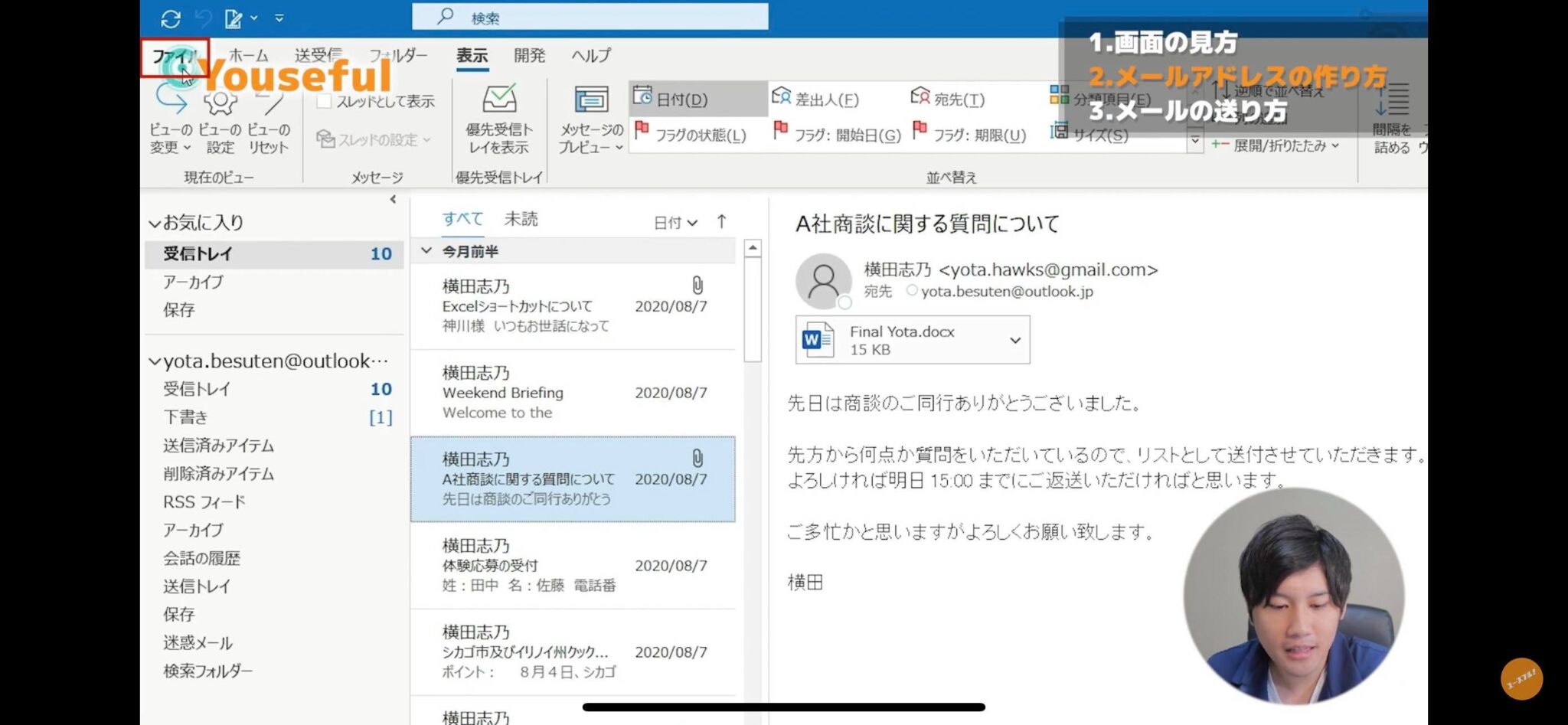Click the 間隔を詰める button
The width and height of the screenshot is (1568, 725).
point(1391,120)
